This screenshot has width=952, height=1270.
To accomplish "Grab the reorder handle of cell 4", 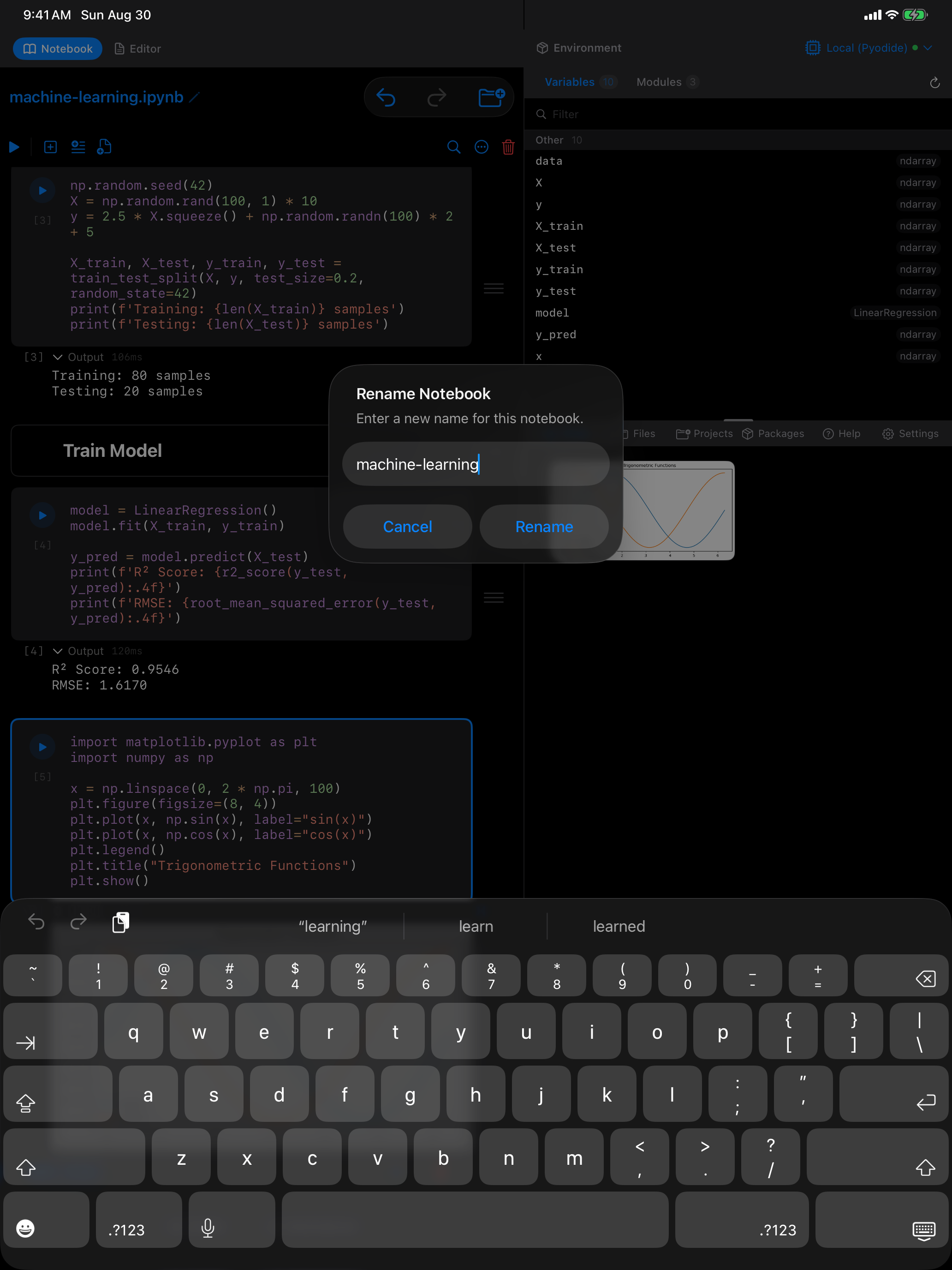I will pyautogui.click(x=494, y=598).
